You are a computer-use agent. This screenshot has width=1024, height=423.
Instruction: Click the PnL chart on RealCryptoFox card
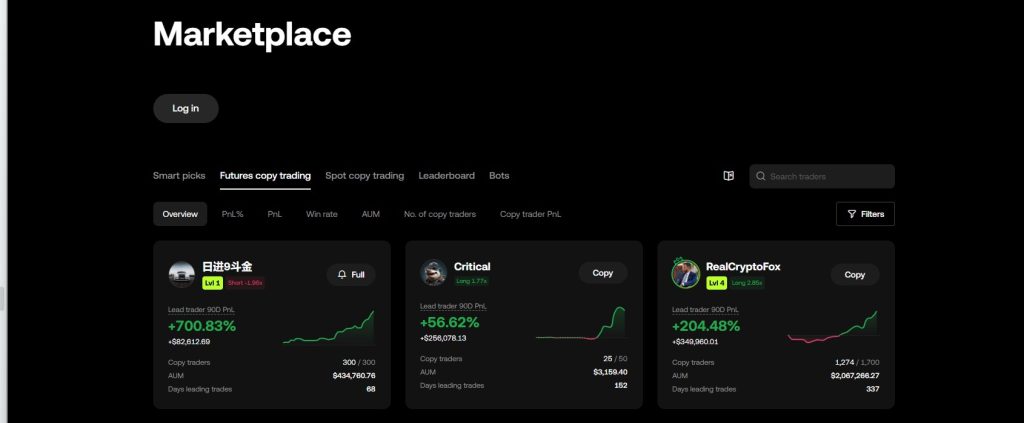833,327
